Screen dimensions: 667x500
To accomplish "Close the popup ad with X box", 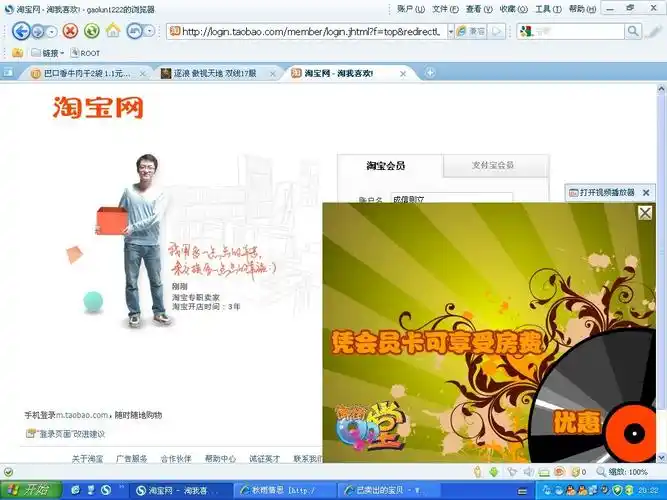I will [x=645, y=213].
